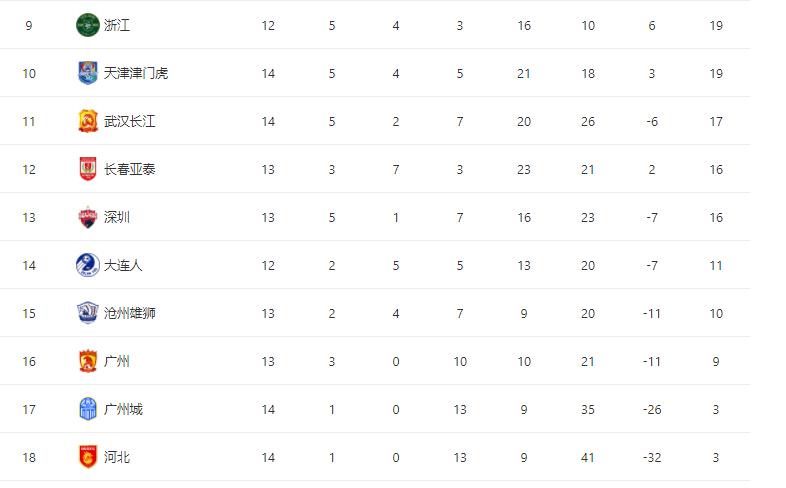Click the Tianjin Jinmen Tiger (天津津门虎) crest

coord(88,73)
